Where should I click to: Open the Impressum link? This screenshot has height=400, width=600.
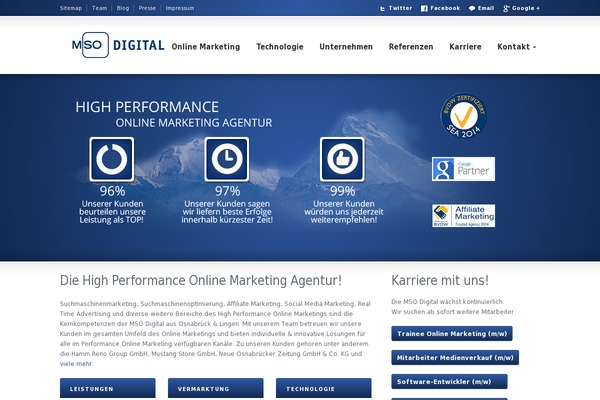(x=180, y=8)
